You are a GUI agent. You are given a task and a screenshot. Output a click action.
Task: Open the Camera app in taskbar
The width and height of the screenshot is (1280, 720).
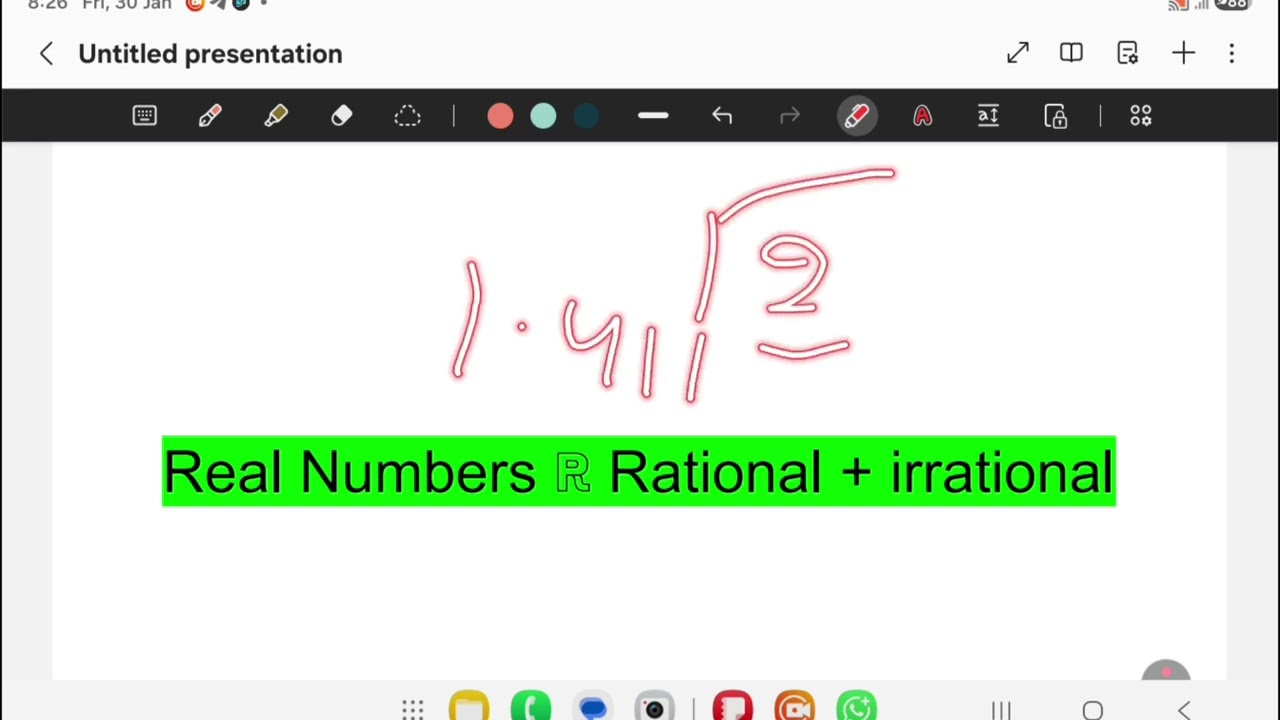pyautogui.click(x=654, y=707)
